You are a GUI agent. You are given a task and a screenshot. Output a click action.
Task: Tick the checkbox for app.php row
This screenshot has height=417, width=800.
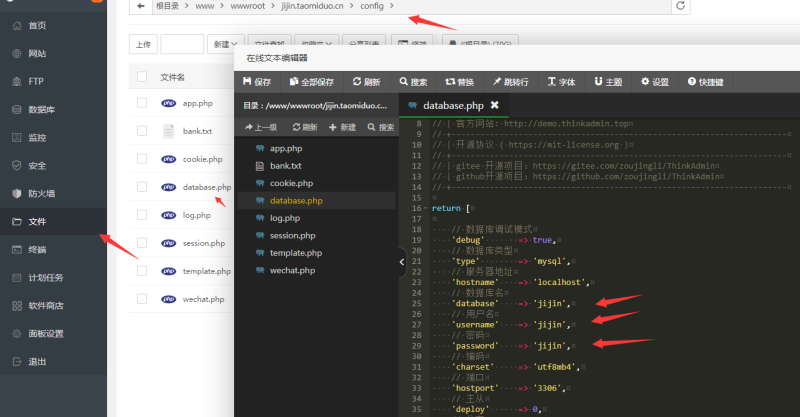click(142, 103)
